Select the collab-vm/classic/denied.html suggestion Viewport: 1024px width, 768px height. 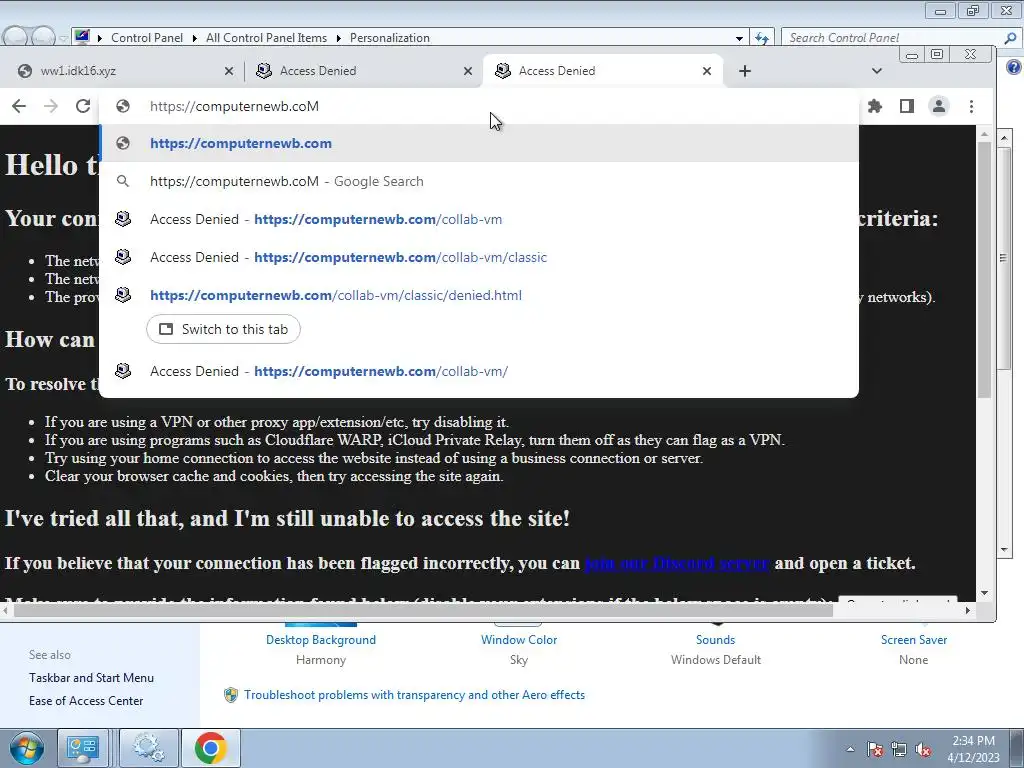(x=479, y=295)
